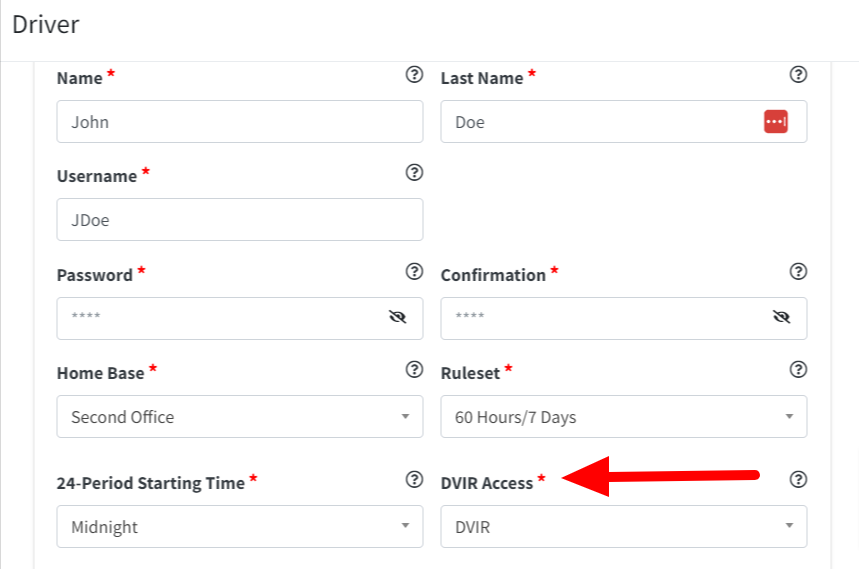Image resolution: width=859 pixels, height=569 pixels.
Task: Focus the Username text field
Action: [x=240, y=220]
